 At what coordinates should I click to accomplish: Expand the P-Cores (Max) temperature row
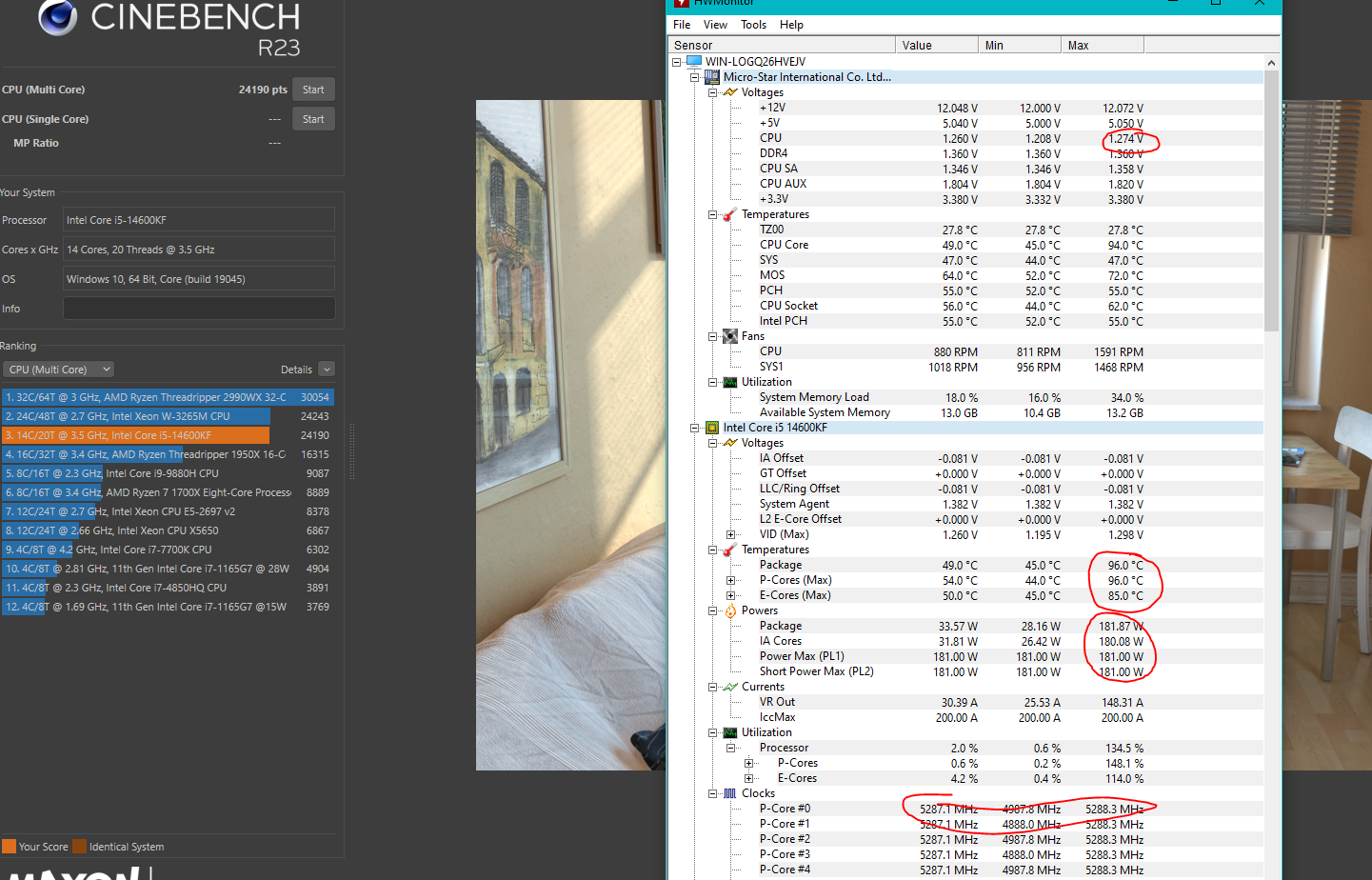pos(731,580)
